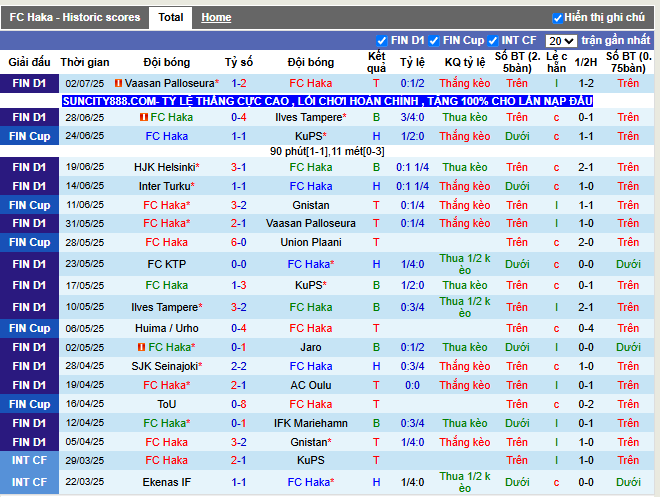Open AC Oulu team link
This screenshot has height=497, width=660.
tap(311, 385)
